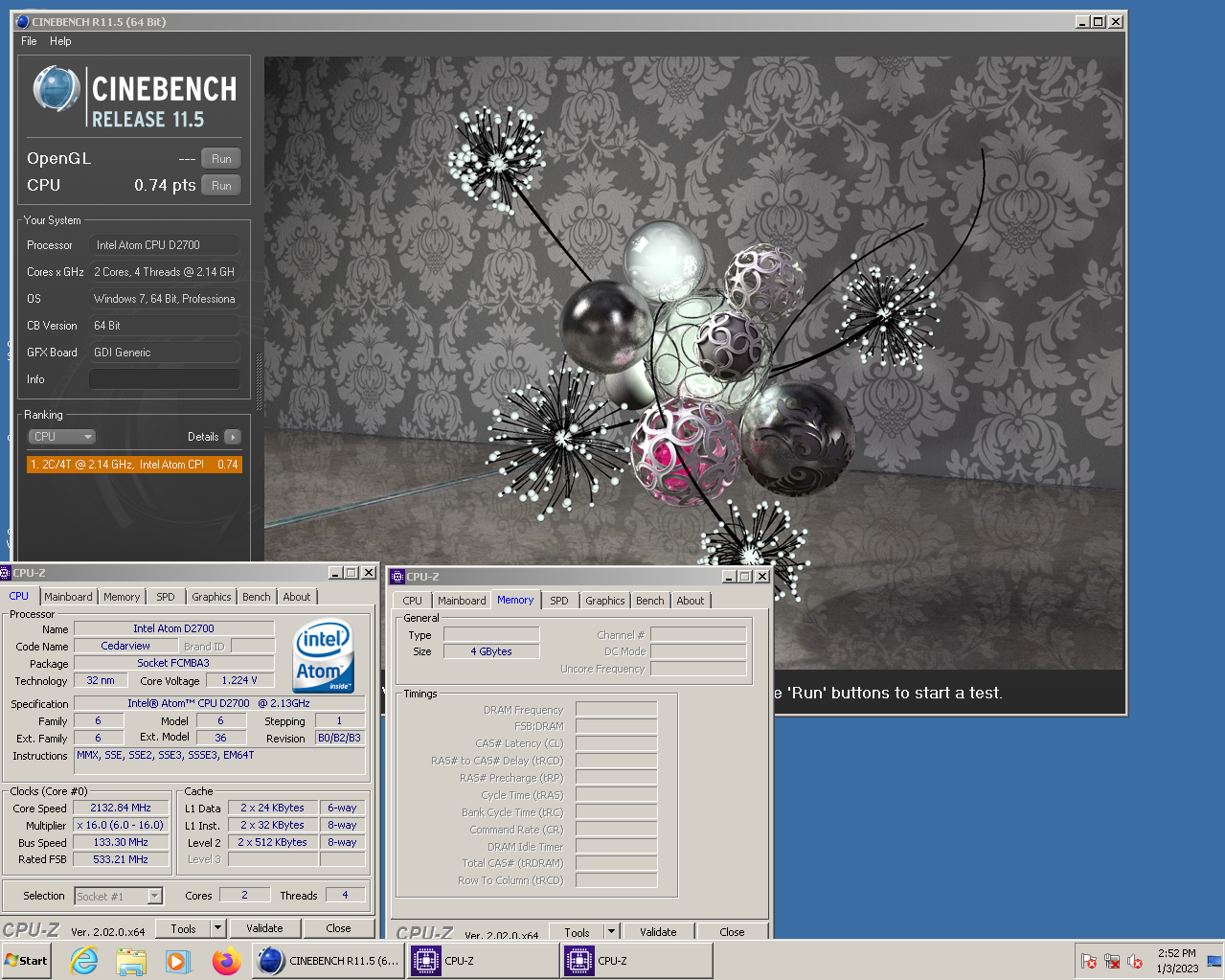Launch Internet Explorer from the taskbar
1225x980 pixels.
point(84,961)
